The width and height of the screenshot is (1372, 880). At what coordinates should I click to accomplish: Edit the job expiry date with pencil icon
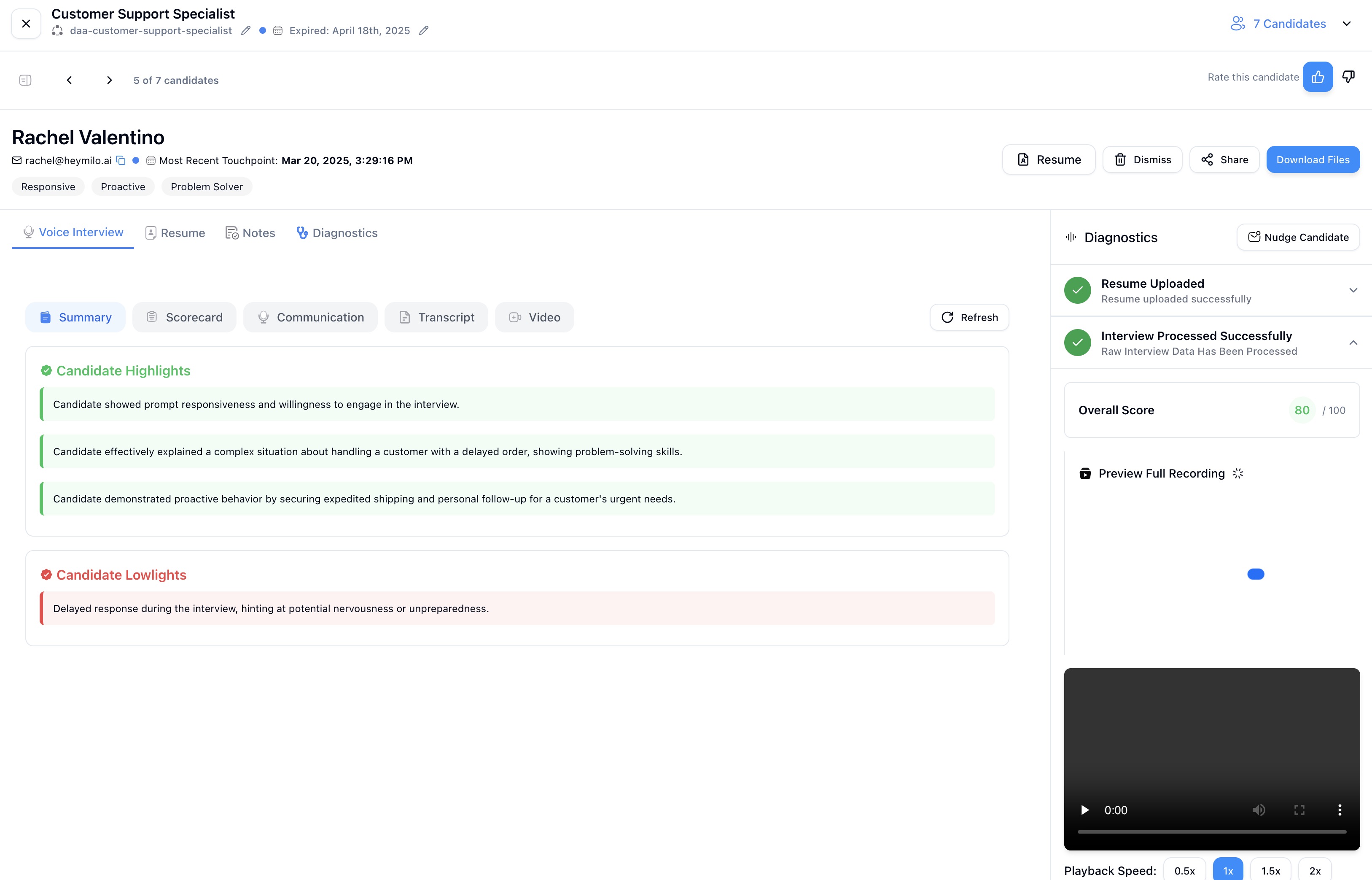424,31
